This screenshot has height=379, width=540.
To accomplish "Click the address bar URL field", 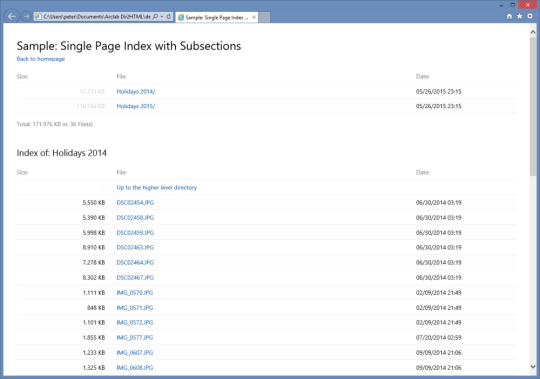I will pyautogui.click(x=96, y=17).
